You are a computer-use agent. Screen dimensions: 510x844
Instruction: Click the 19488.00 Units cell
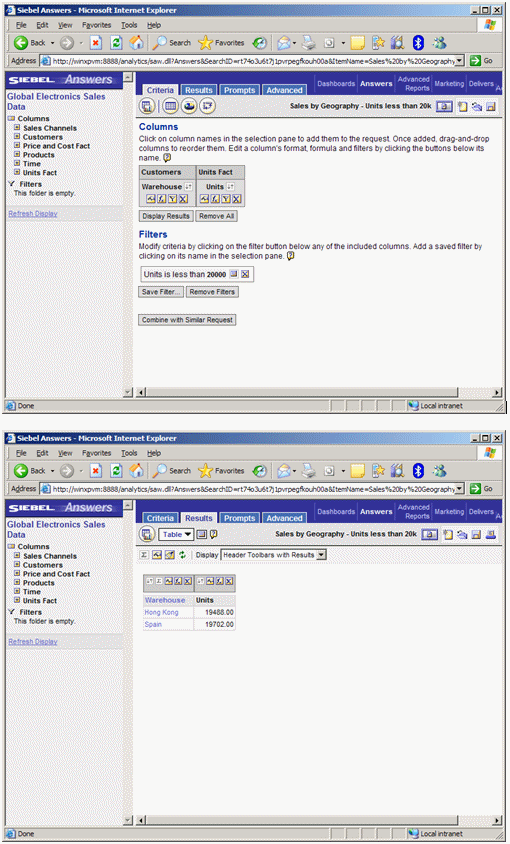click(214, 612)
